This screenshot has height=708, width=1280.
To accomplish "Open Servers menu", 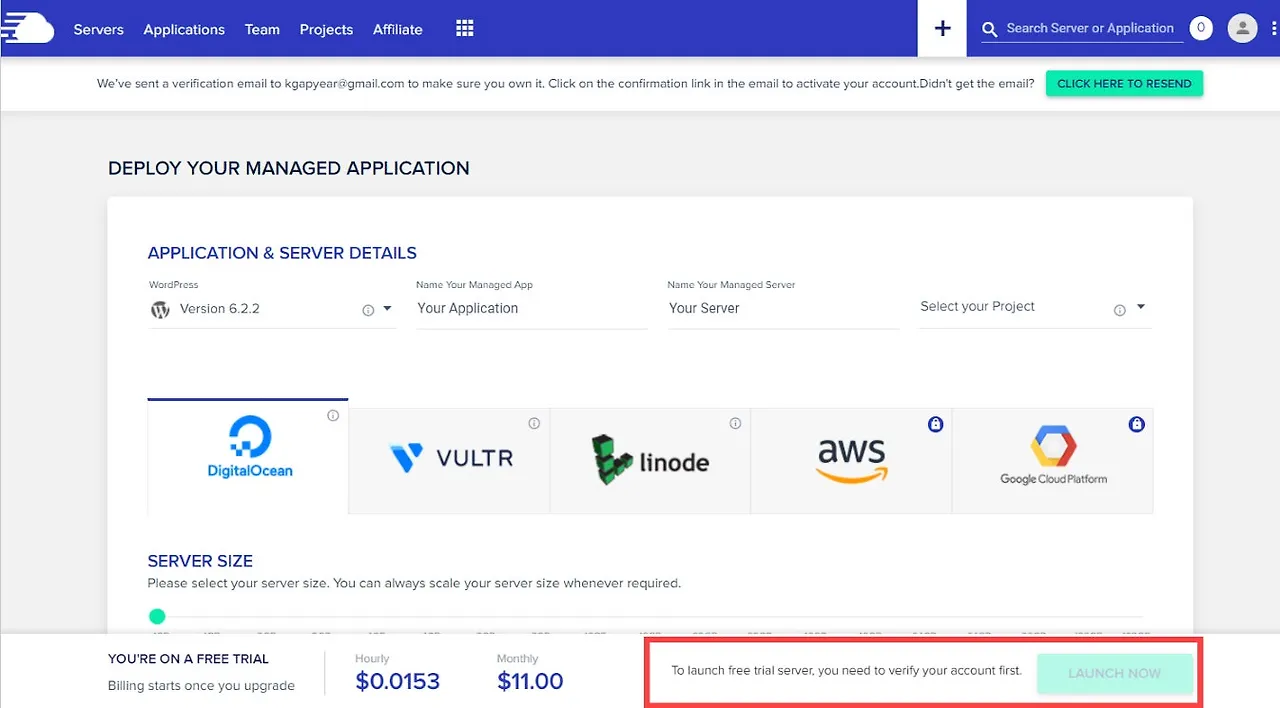I will 98,29.
